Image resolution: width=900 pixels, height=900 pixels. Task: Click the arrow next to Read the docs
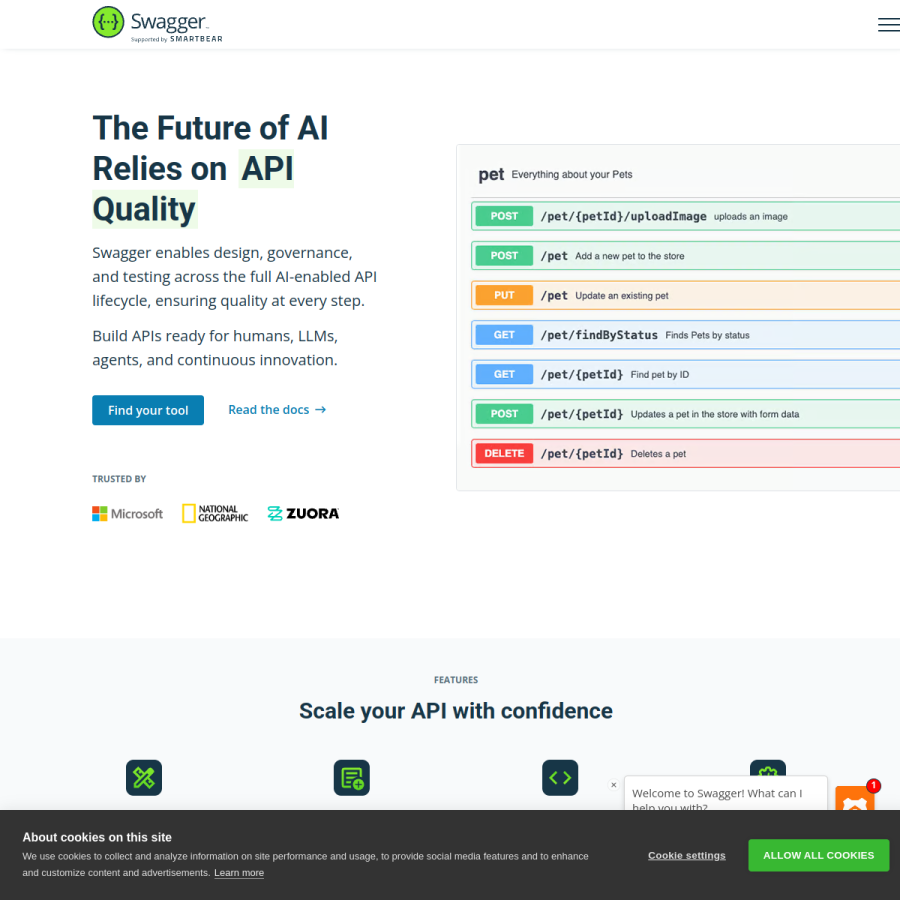[x=321, y=410]
